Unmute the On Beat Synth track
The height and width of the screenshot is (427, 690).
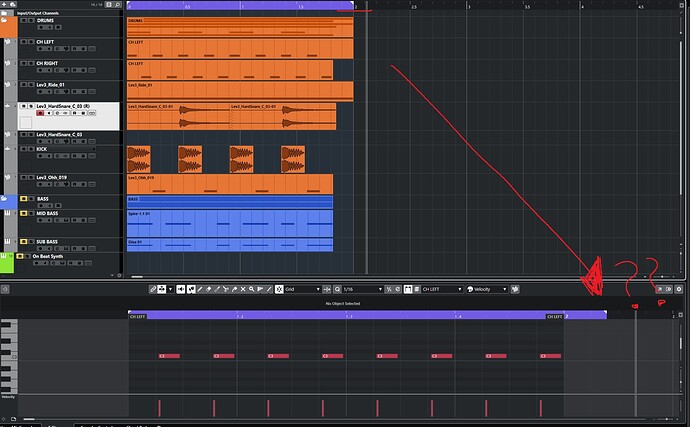(20, 256)
